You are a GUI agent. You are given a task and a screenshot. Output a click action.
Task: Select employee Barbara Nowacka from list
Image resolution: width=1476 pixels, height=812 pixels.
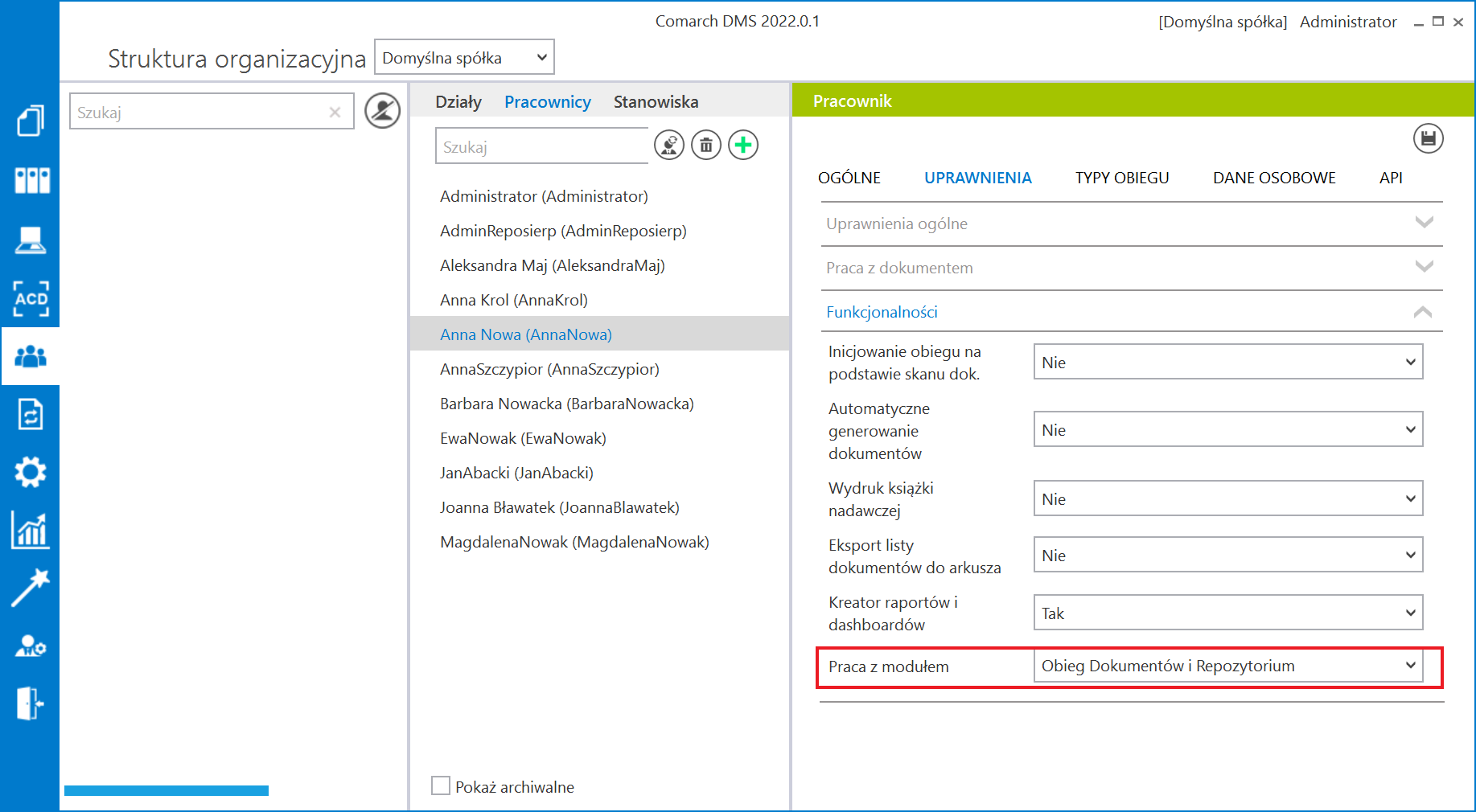(x=566, y=404)
